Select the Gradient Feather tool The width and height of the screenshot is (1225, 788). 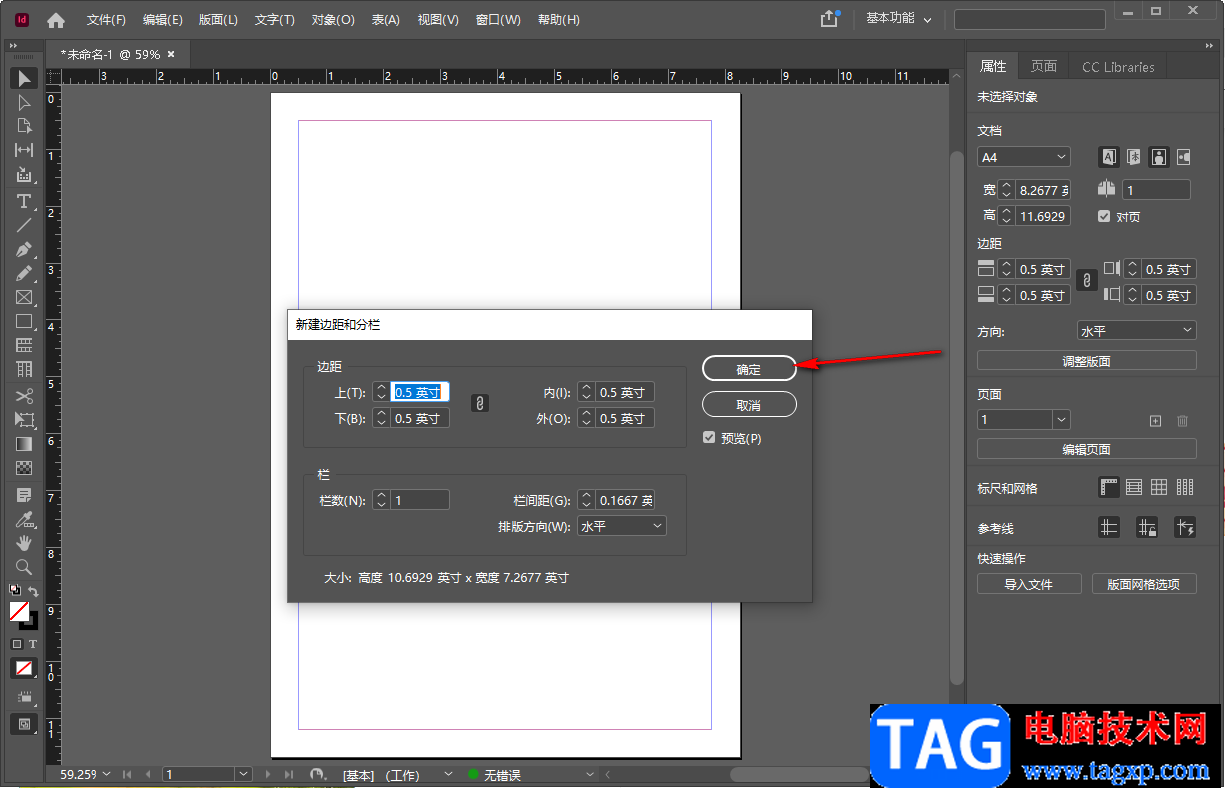pos(24,468)
